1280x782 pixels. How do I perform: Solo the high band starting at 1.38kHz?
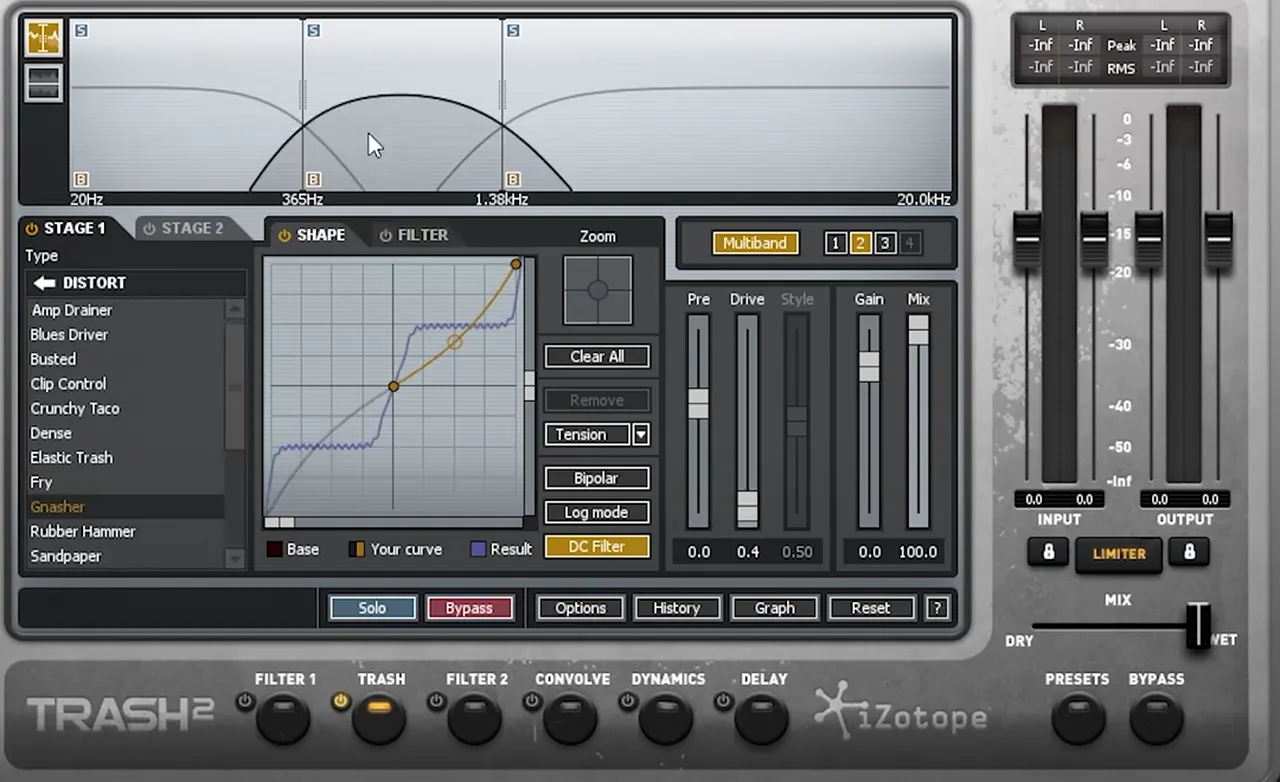[x=513, y=30]
